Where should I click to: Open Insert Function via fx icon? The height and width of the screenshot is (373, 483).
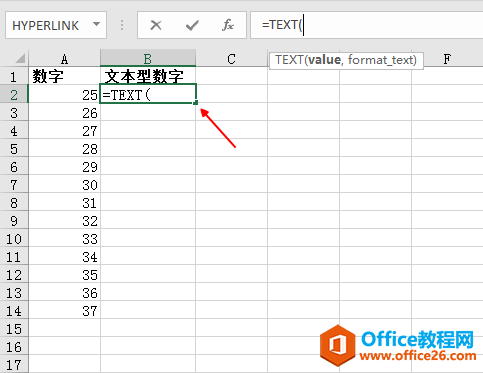tap(228, 25)
